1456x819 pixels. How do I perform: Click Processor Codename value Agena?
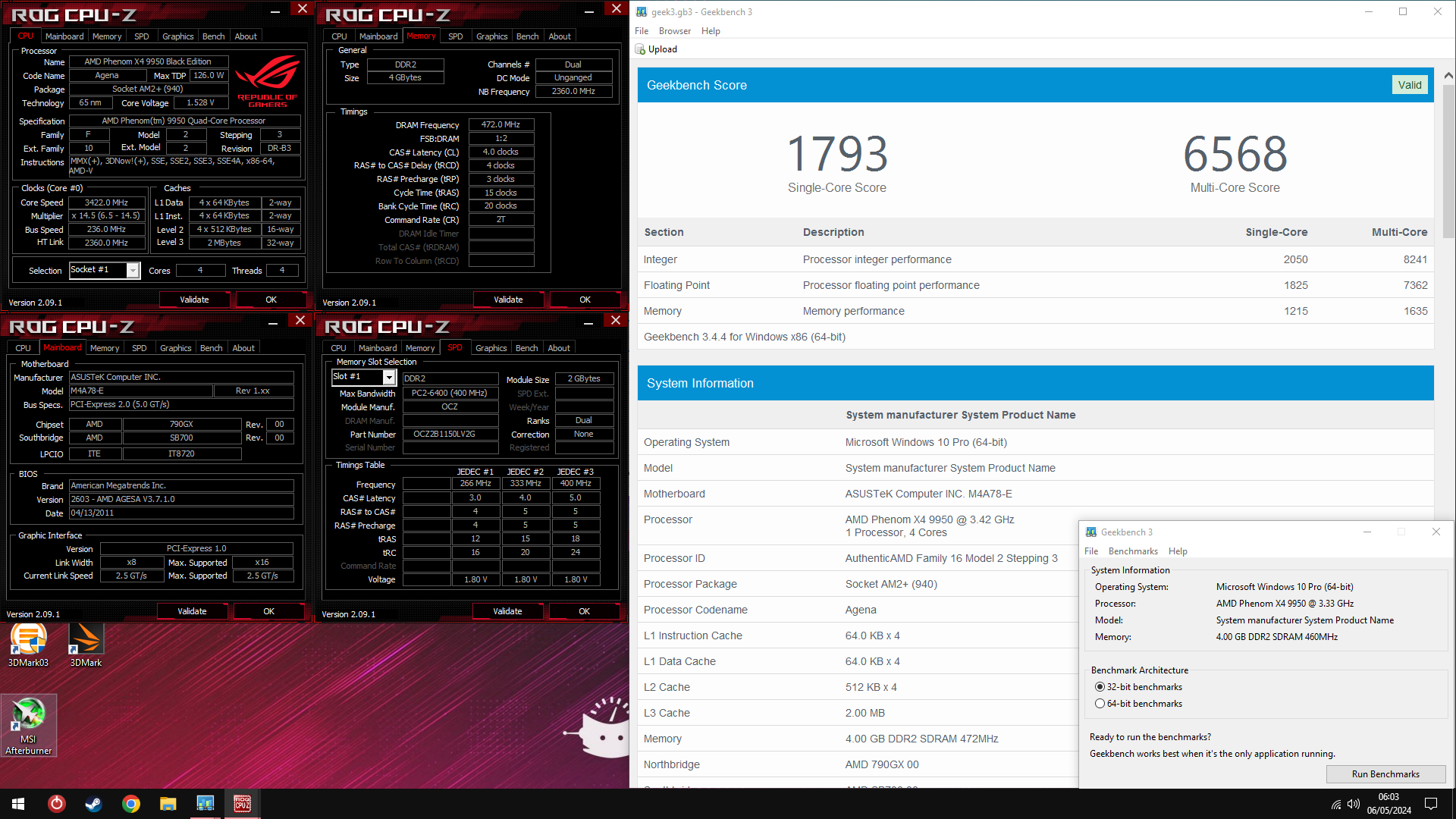[861, 610]
